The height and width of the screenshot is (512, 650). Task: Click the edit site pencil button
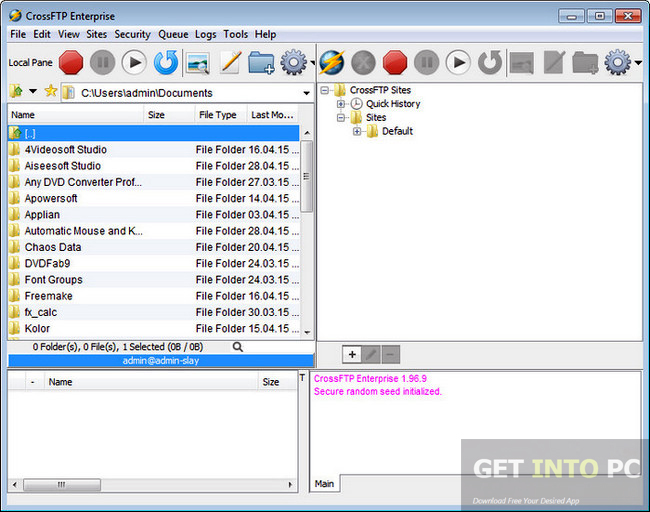371,354
